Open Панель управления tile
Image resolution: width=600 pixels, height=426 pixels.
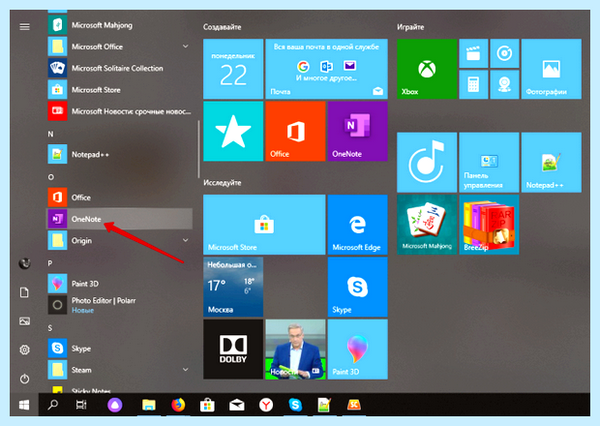point(489,162)
